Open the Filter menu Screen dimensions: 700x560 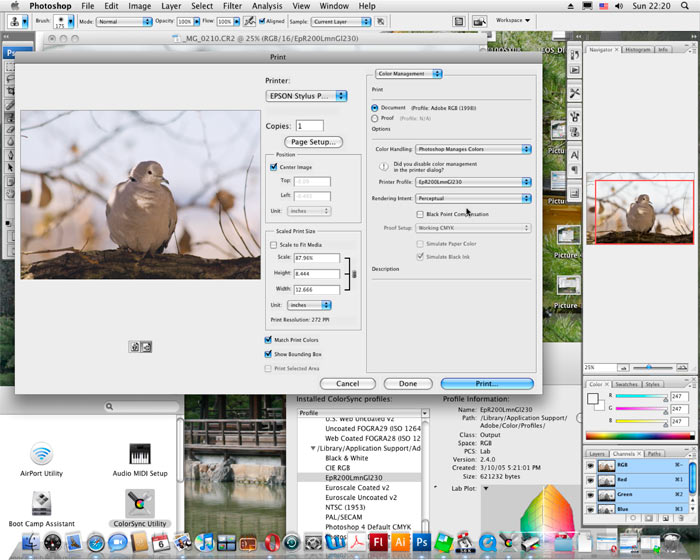pyautogui.click(x=232, y=6)
